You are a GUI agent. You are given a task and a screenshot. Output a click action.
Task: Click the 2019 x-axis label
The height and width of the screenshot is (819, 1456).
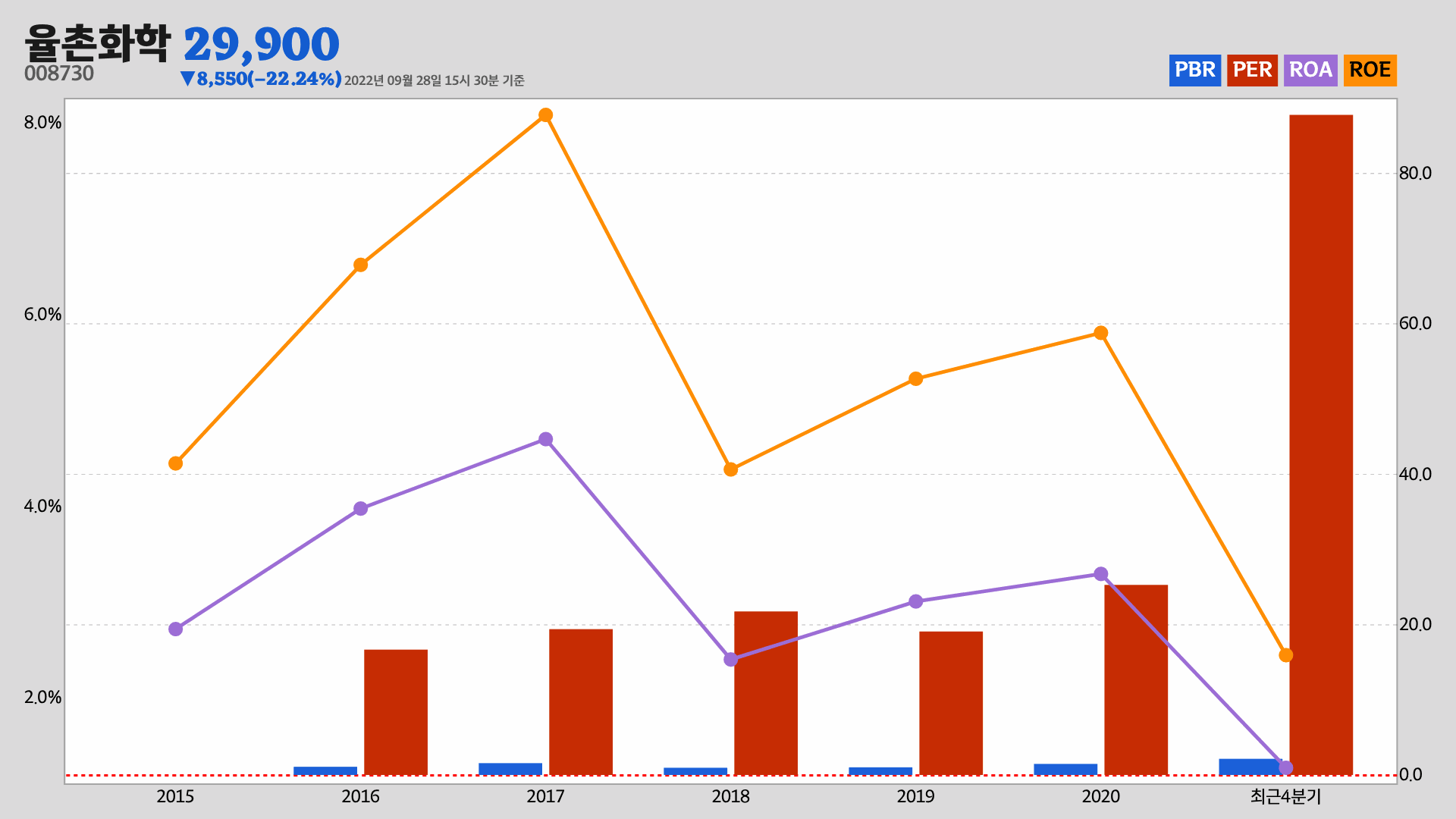click(915, 796)
